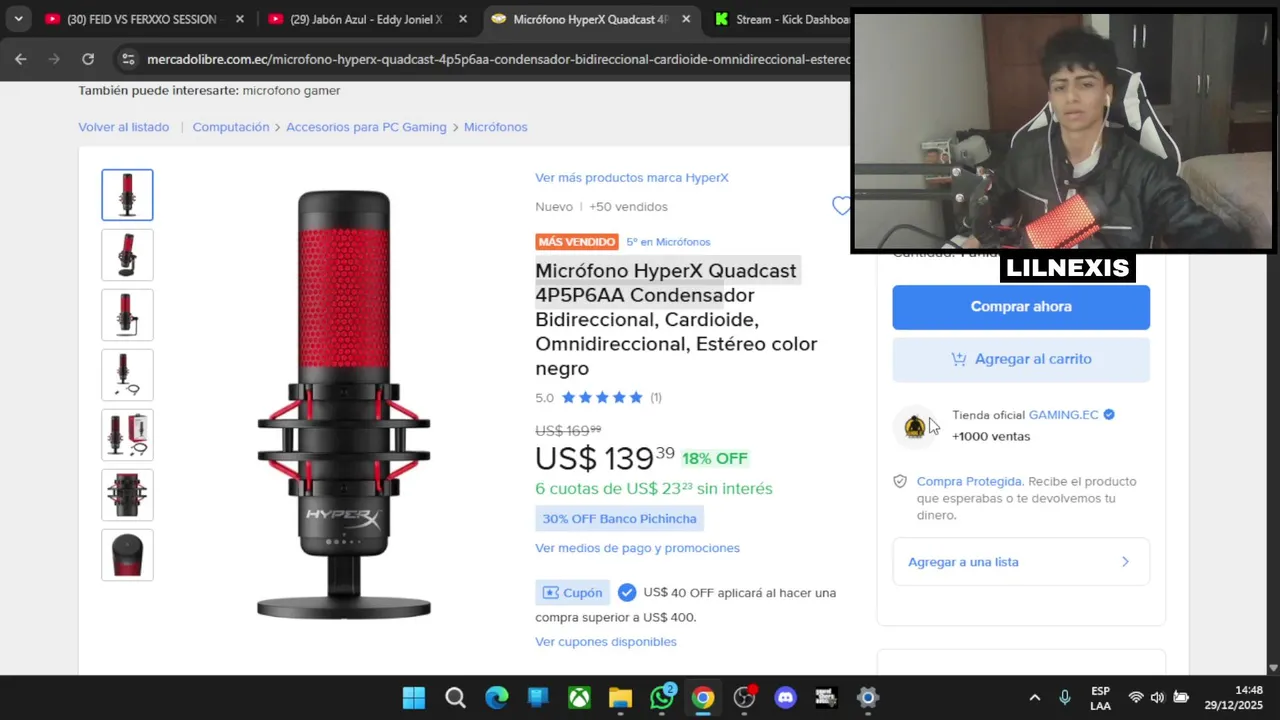
Task: Add product to favorites heart
Action: tap(841, 206)
